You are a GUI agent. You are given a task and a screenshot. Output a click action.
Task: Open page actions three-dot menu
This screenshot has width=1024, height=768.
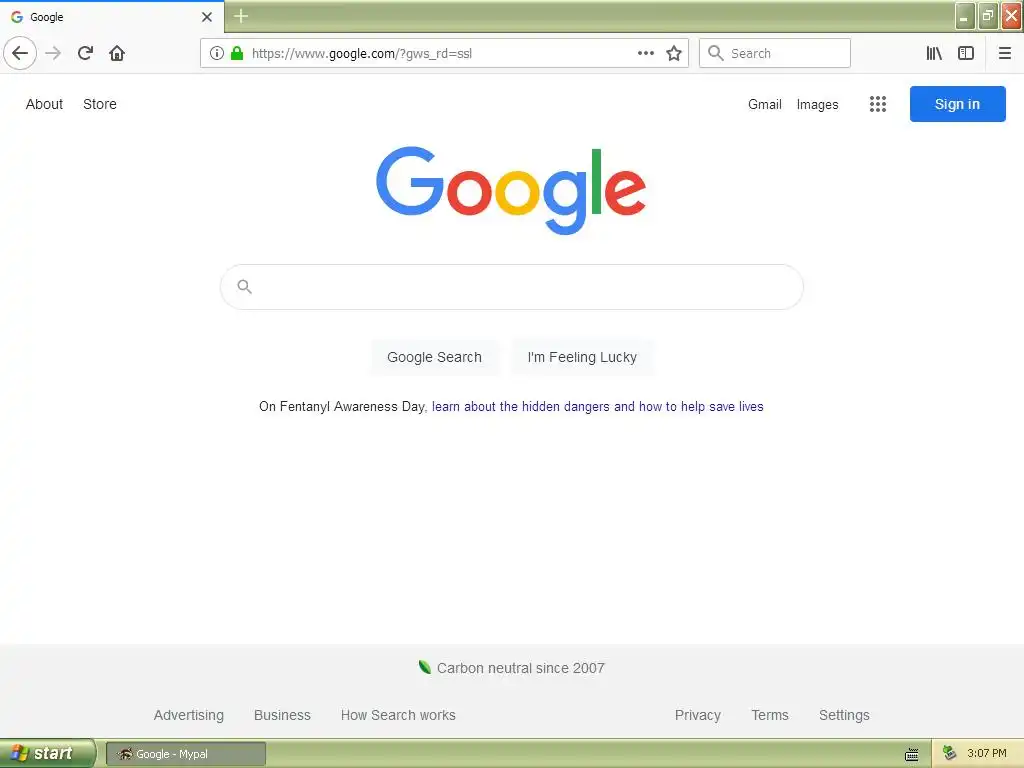tap(645, 53)
